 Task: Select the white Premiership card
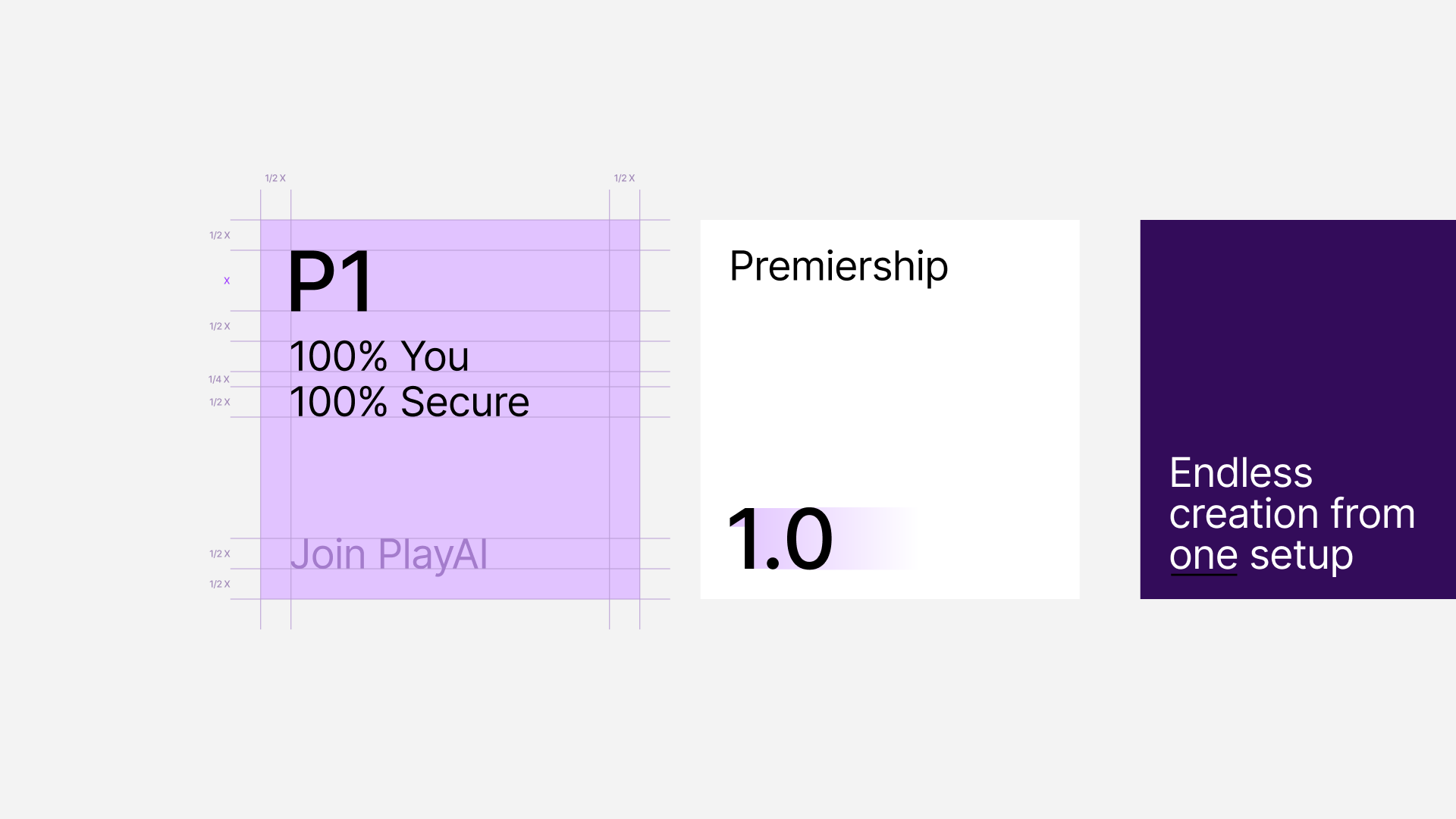(x=890, y=409)
